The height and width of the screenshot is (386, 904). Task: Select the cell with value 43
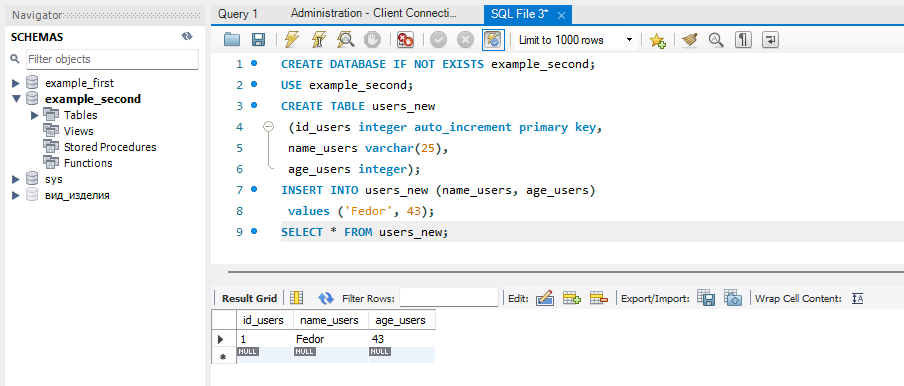401,339
